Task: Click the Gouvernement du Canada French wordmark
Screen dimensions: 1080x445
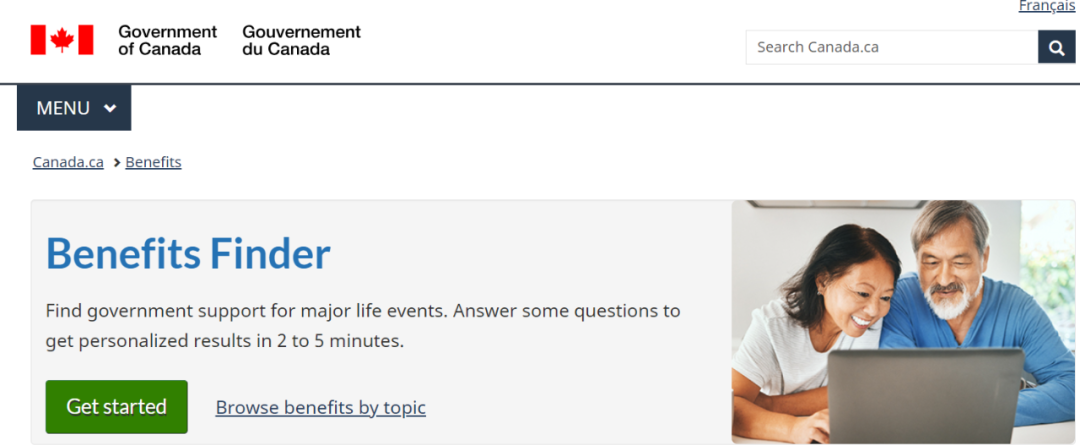Action: pyautogui.click(x=302, y=41)
